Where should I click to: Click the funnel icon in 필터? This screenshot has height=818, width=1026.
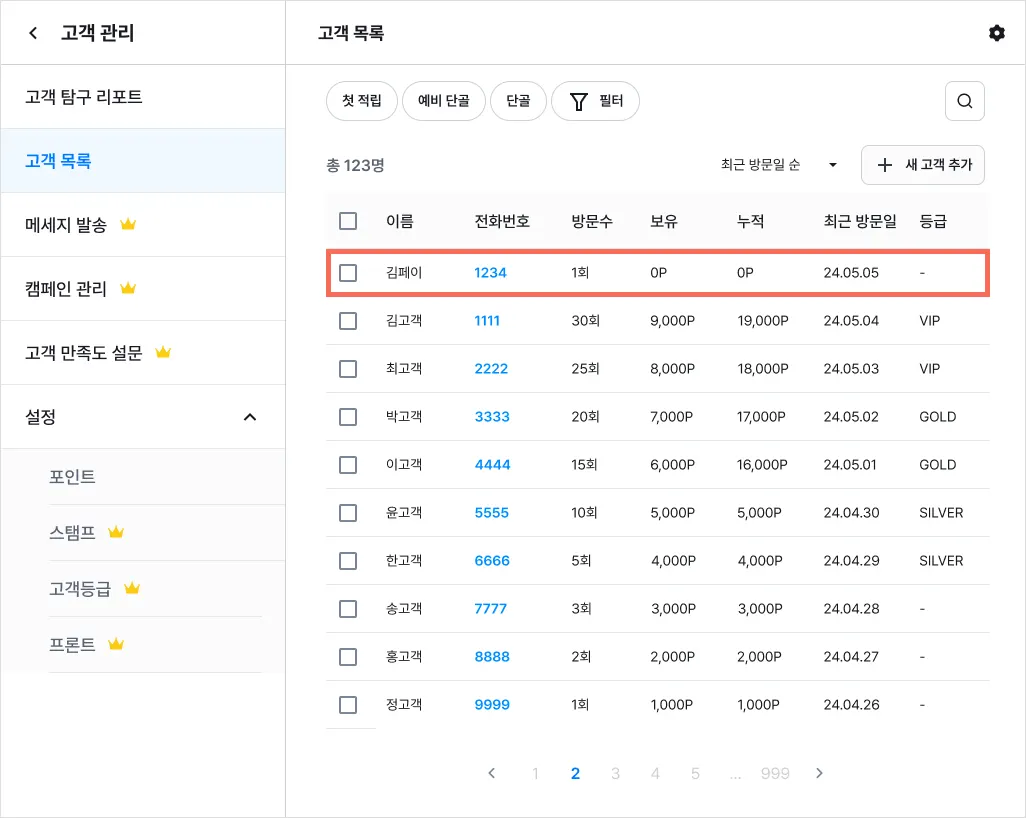pyautogui.click(x=578, y=101)
